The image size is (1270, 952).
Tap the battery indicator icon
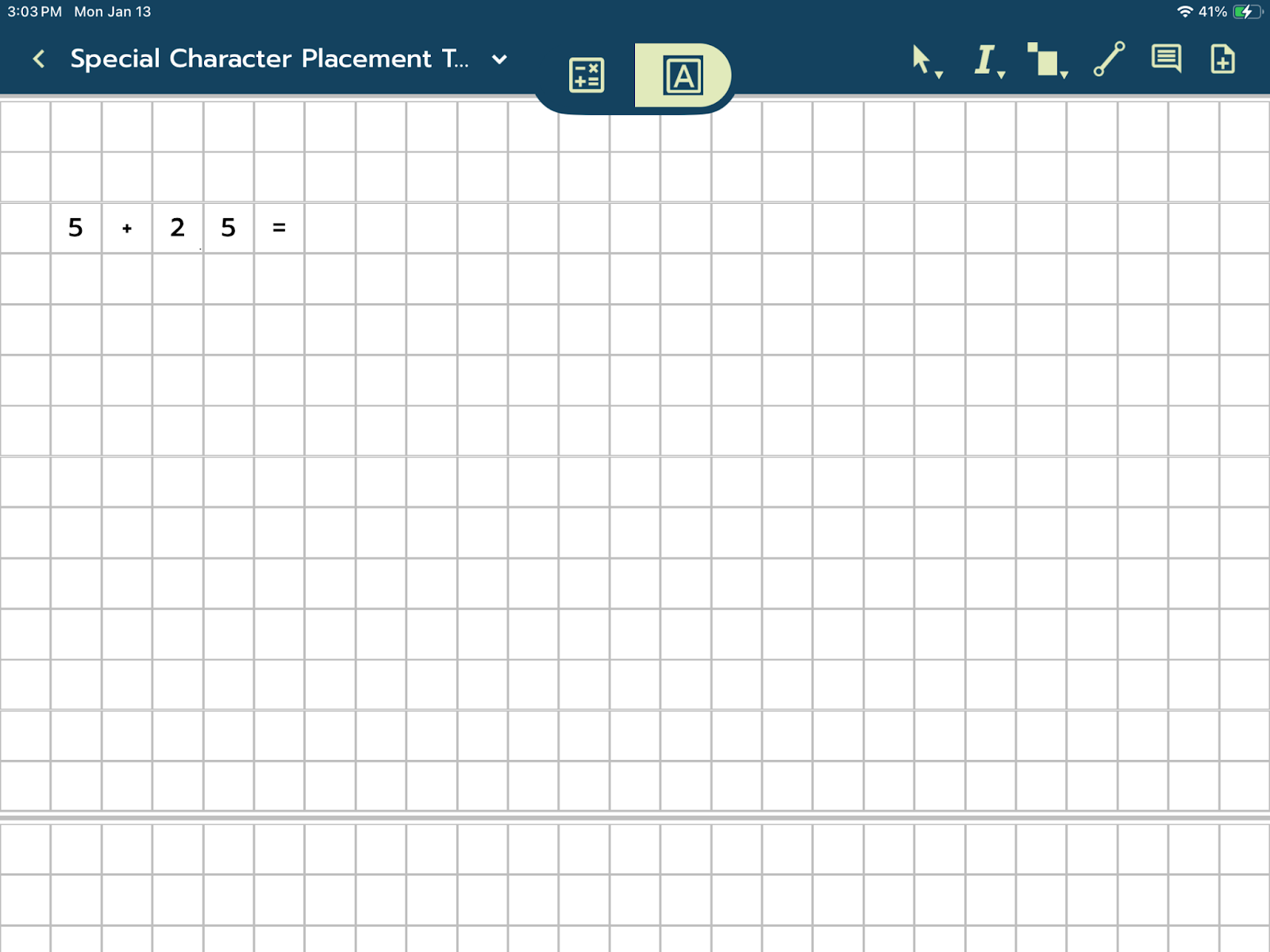click(1246, 12)
